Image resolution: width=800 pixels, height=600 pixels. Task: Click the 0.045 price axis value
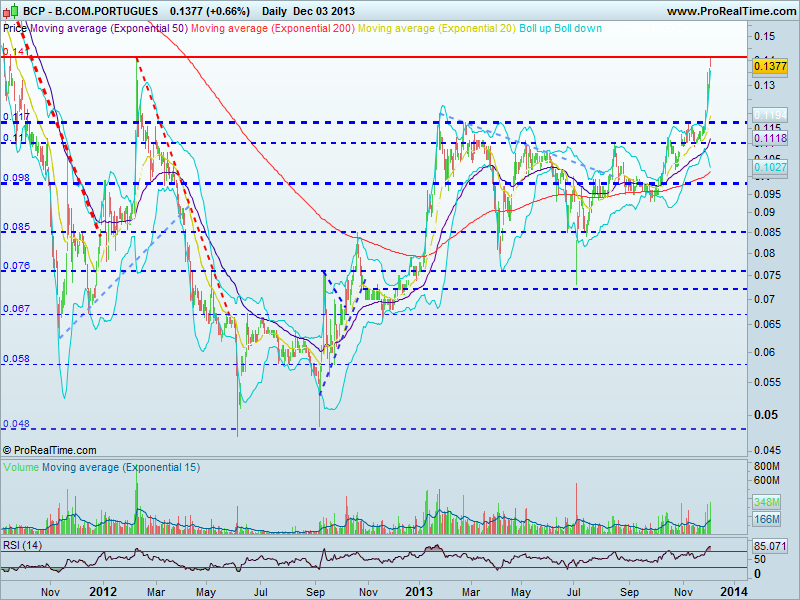pyautogui.click(x=767, y=450)
